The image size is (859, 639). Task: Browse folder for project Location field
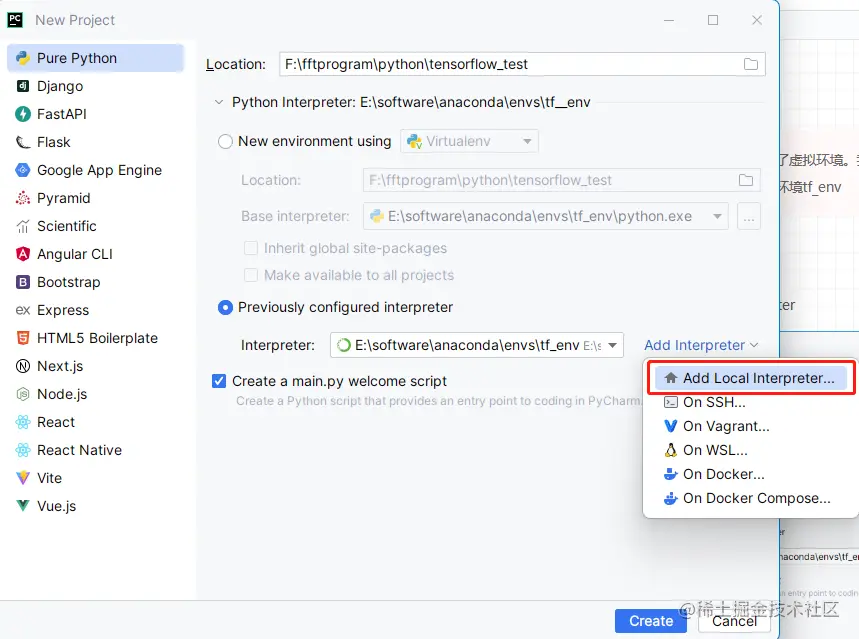pyautogui.click(x=751, y=64)
